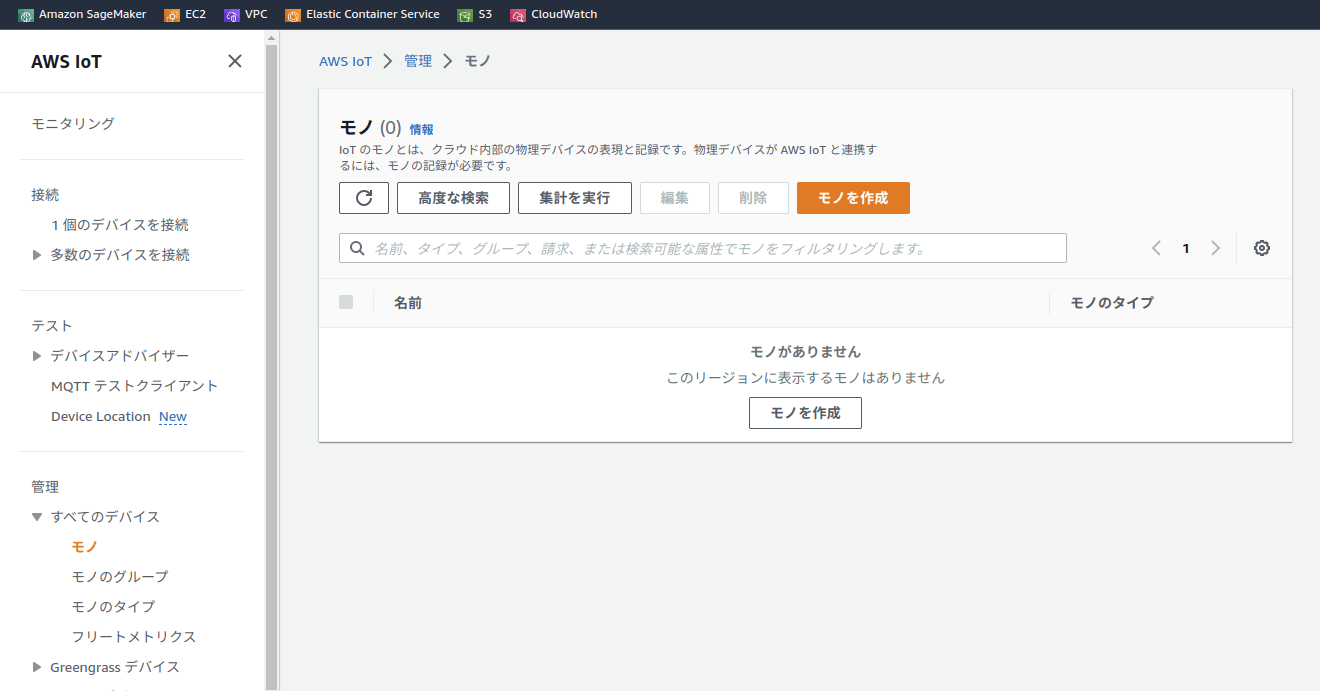Click モノがありません message
The height and width of the screenshot is (691, 1320).
(x=805, y=352)
